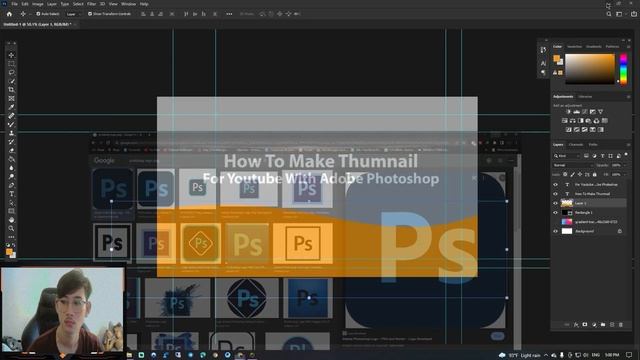
Task: Open the Layers panel options menu
Action: pyautogui.click(x=628, y=144)
